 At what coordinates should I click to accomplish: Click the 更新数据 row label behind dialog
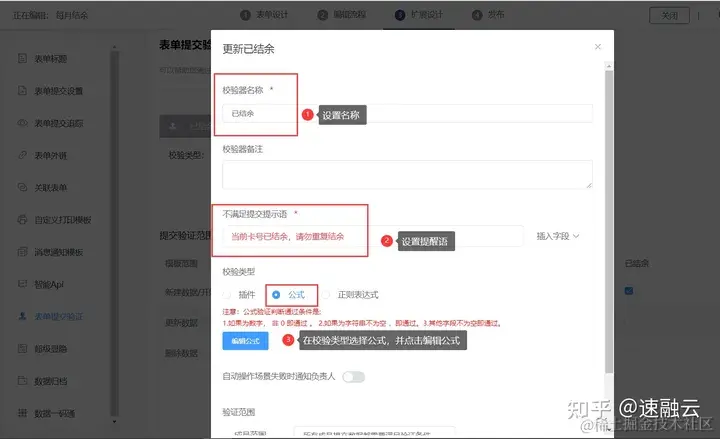pos(181,323)
